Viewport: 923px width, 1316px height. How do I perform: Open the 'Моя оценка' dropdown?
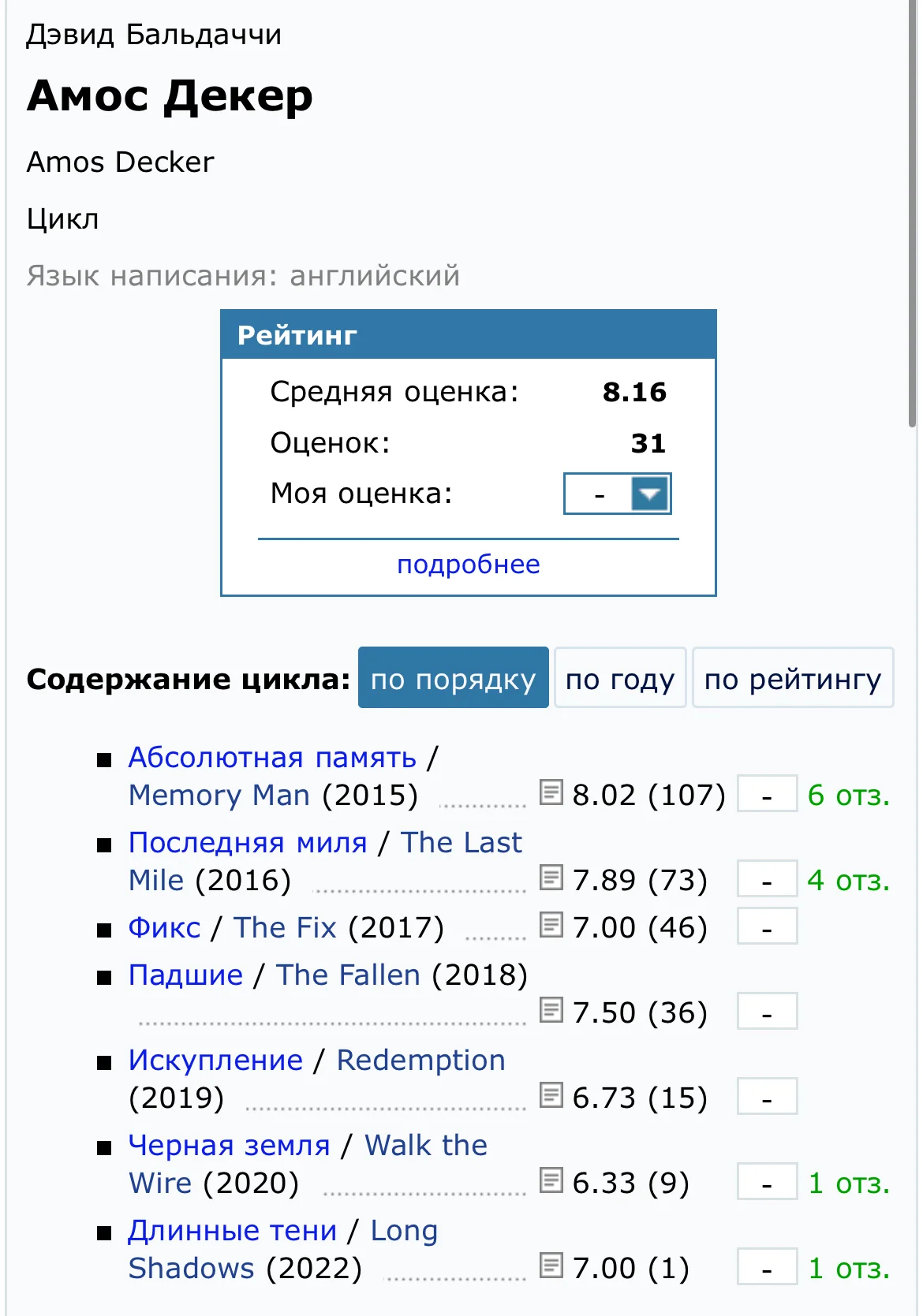618,494
